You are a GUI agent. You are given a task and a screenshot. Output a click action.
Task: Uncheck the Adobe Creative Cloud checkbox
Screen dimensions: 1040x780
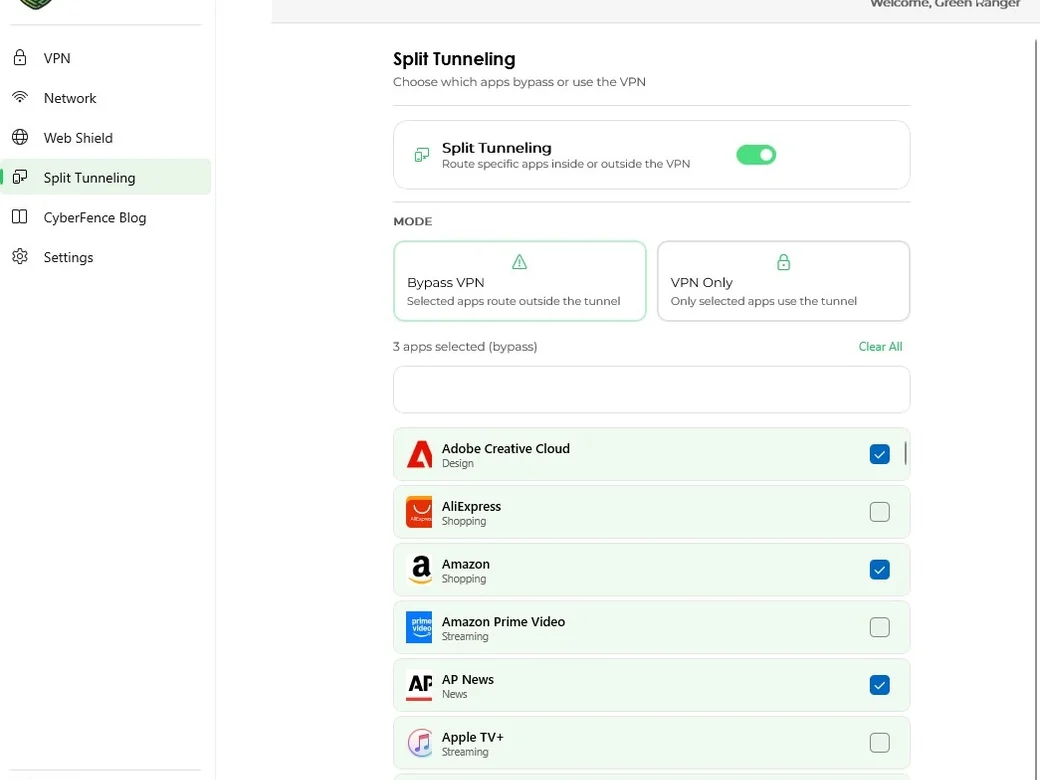click(879, 454)
